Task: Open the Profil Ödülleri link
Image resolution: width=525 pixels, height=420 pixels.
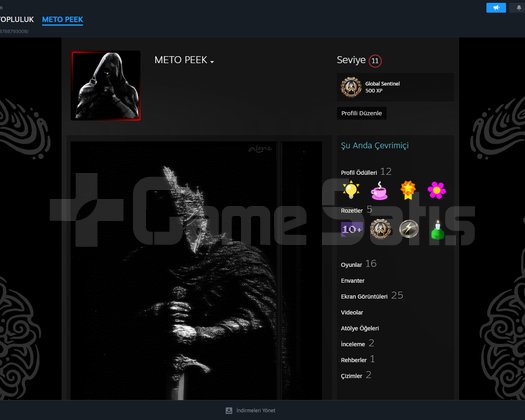Action: coord(359,172)
